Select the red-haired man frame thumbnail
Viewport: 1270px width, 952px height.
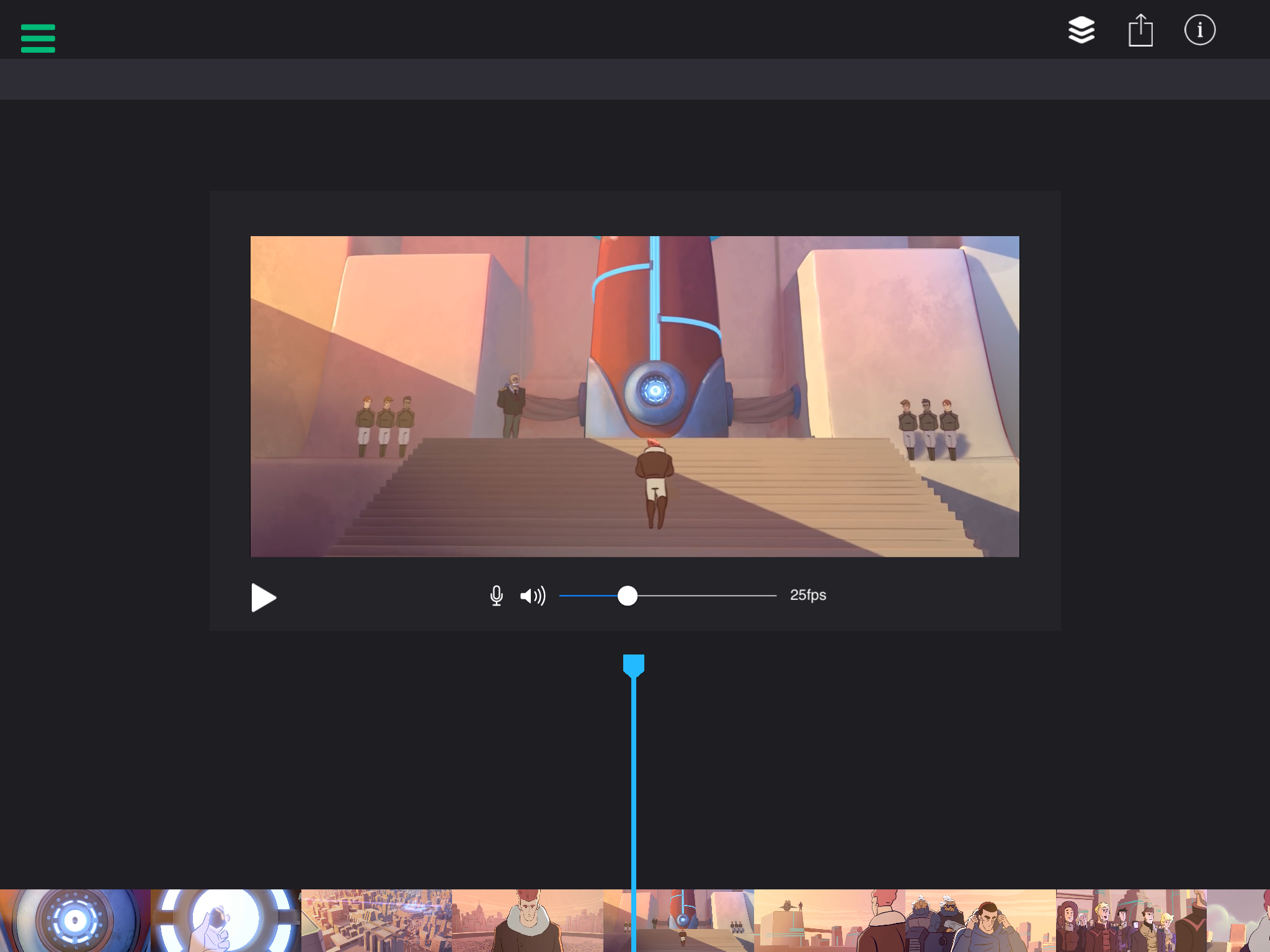(x=527, y=920)
